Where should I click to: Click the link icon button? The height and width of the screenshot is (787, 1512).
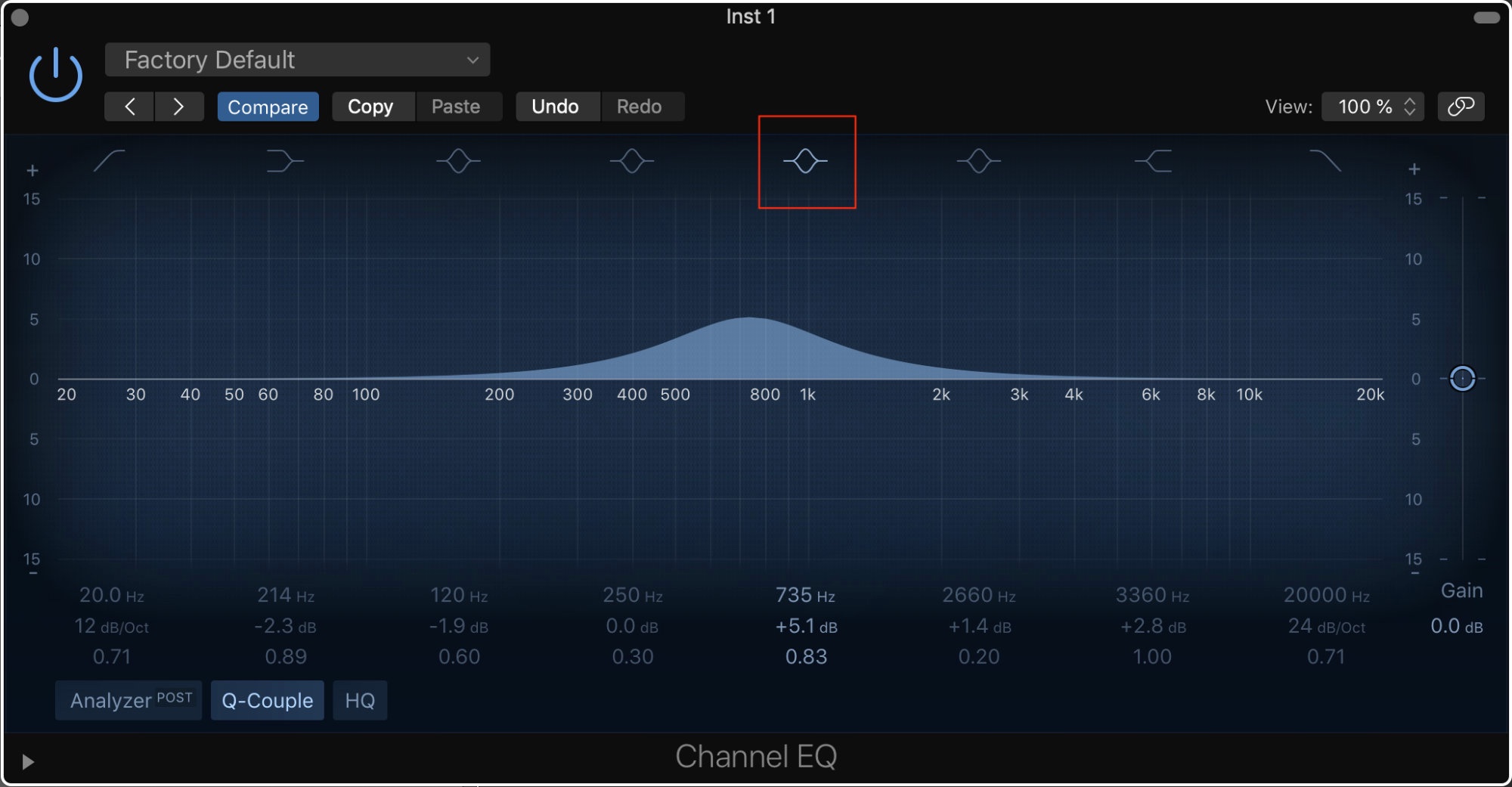[1461, 107]
